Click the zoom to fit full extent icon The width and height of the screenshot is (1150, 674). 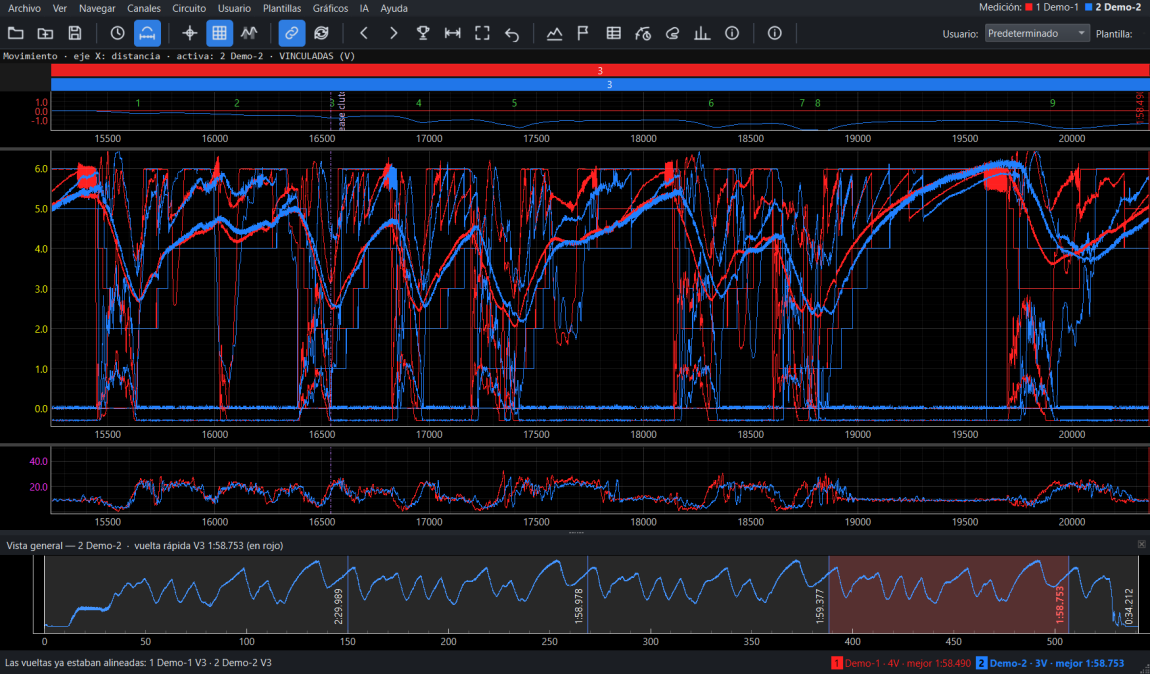(x=482, y=33)
